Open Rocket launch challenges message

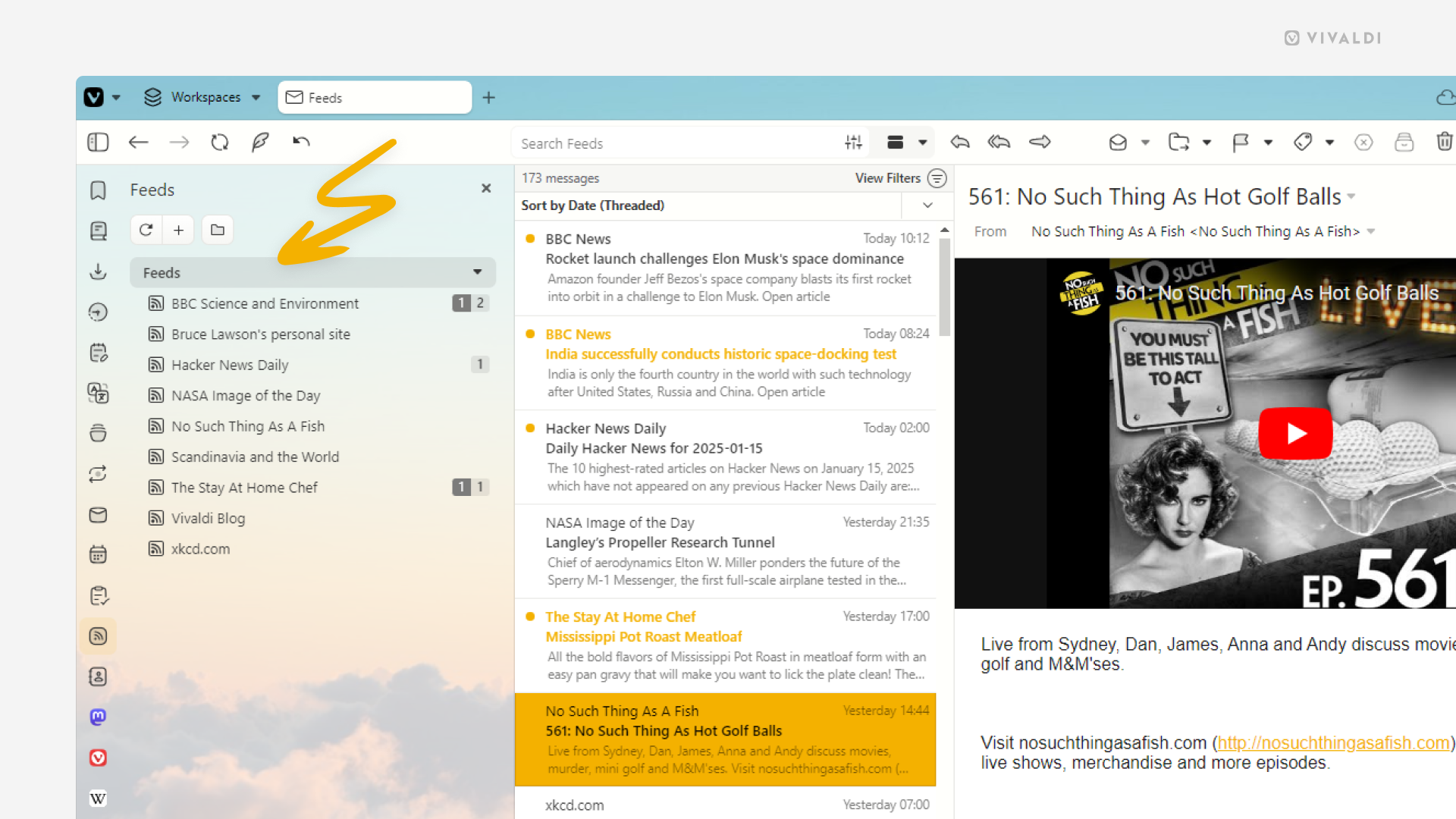tap(725, 268)
